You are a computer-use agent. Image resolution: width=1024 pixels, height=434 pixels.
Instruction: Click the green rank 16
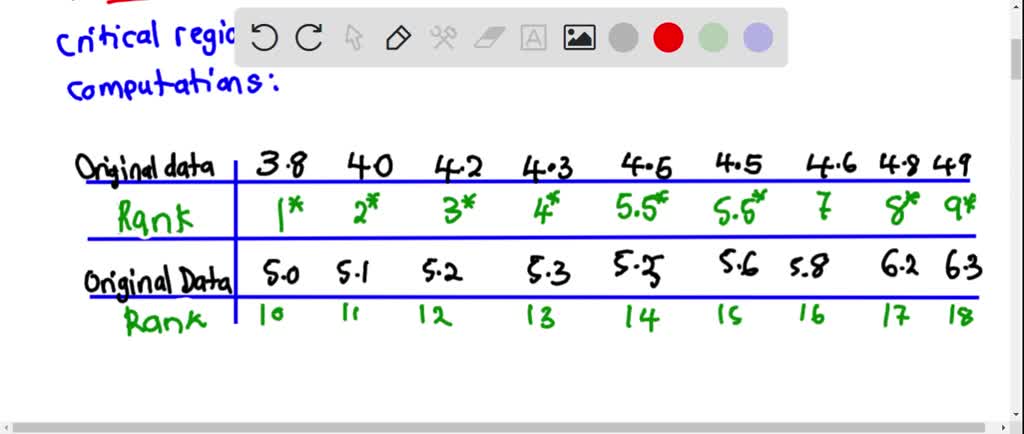pos(812,315)
